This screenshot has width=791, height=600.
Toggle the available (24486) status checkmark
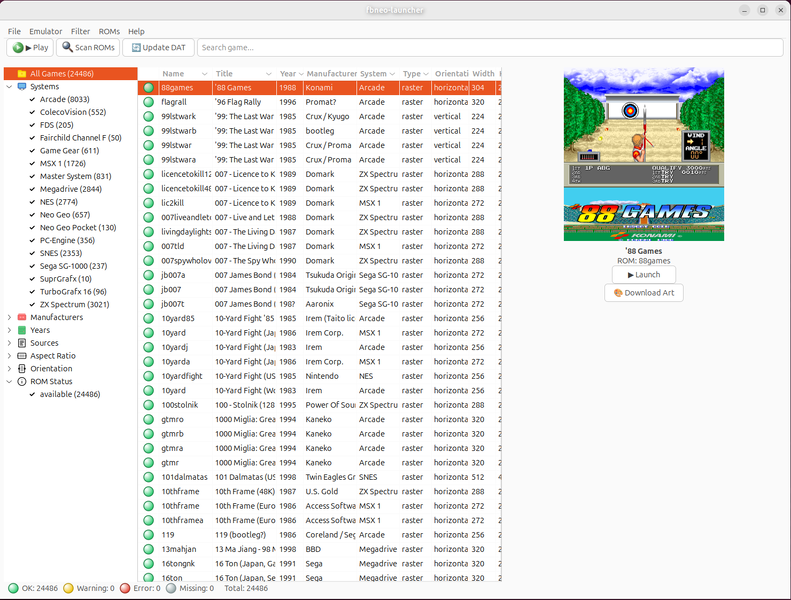point(32,395)
